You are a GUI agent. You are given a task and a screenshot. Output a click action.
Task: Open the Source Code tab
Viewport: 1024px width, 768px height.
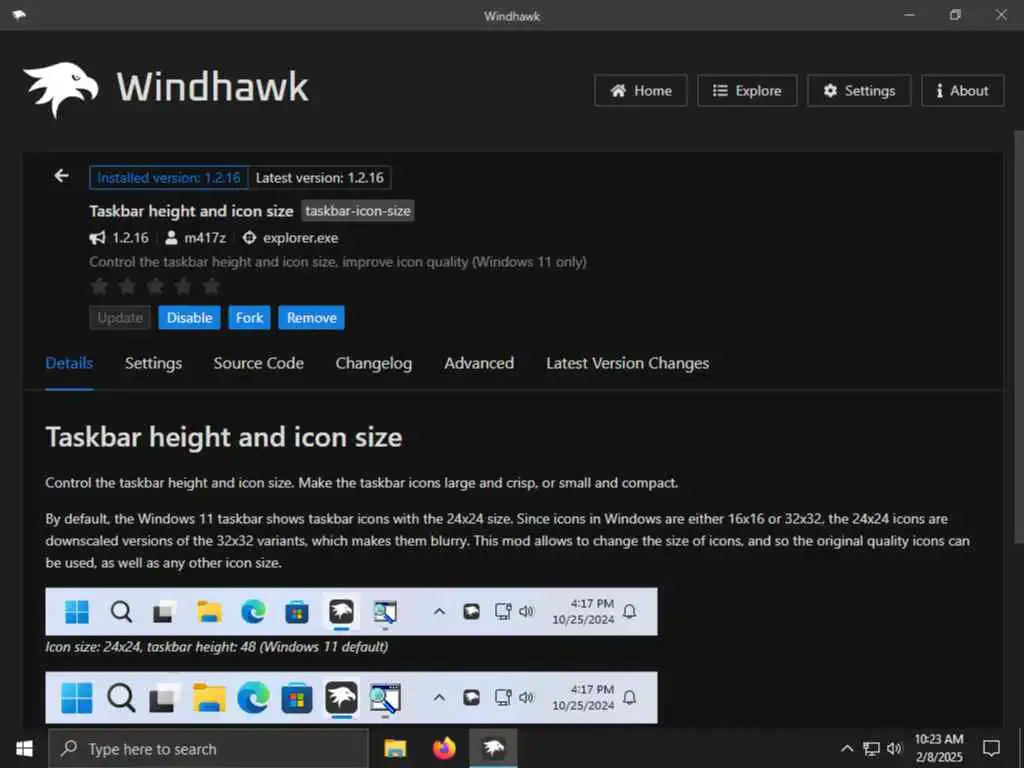pos(259,363)
